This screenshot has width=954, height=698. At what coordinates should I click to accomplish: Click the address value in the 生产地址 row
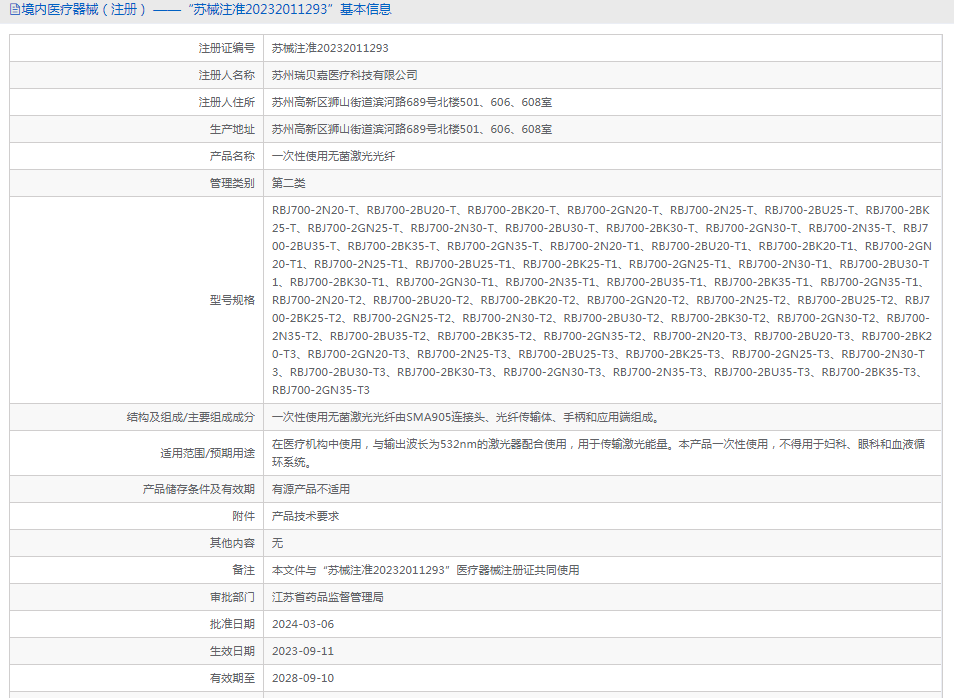point(412,129)
